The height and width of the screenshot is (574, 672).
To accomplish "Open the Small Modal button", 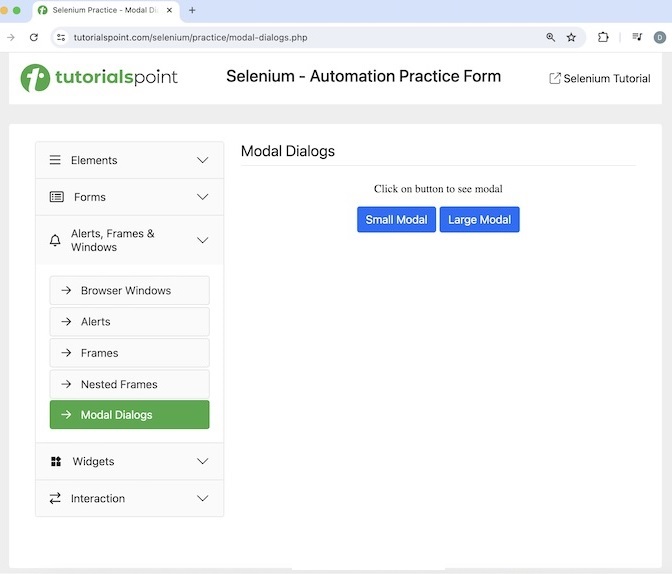I will click(396, 220).
